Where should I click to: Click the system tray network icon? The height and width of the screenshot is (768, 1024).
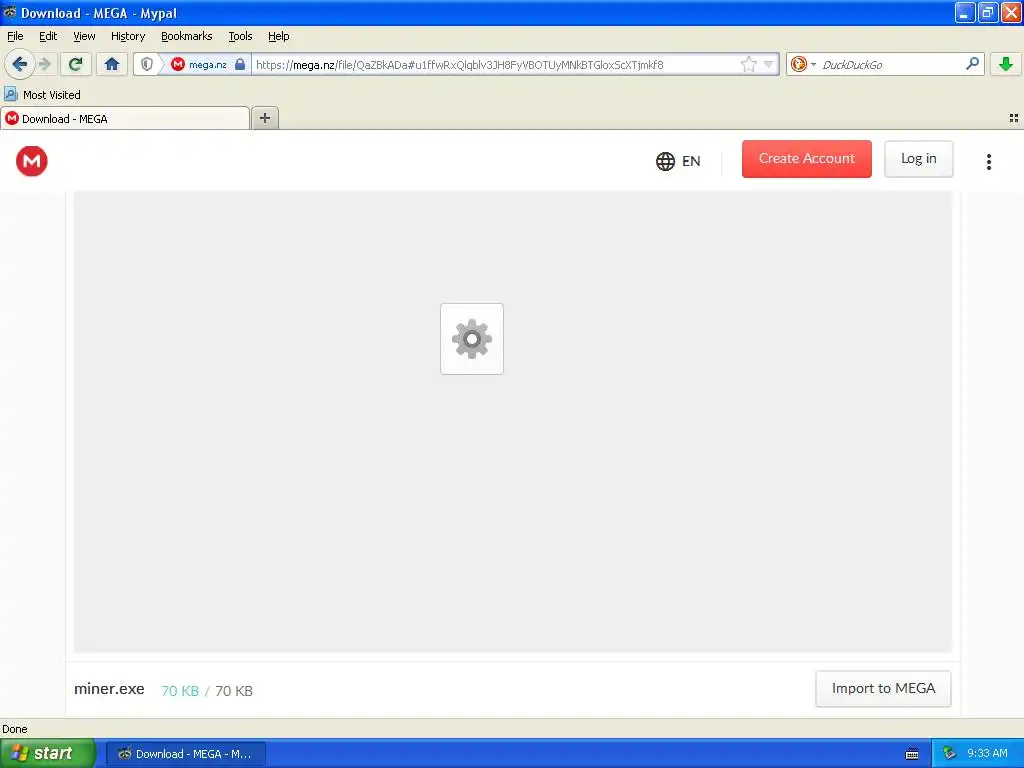point(949,753)
